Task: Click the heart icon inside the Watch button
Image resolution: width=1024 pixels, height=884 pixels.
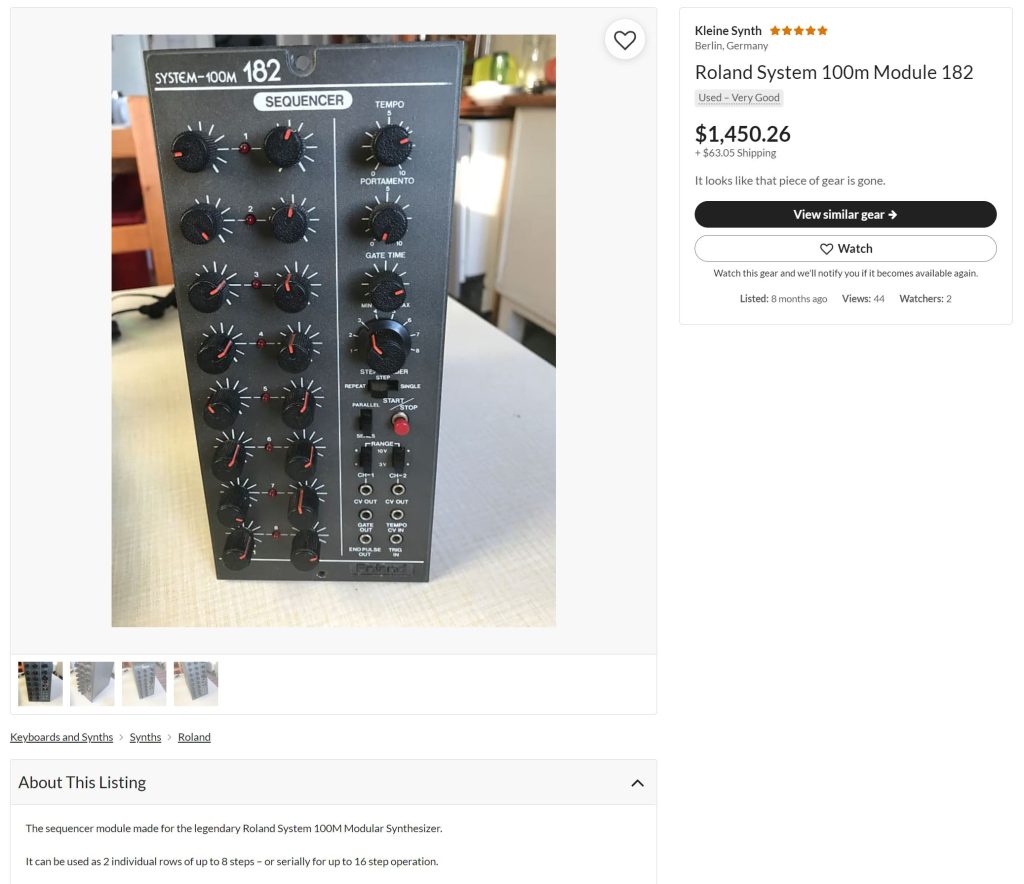Action: (826, 249)
